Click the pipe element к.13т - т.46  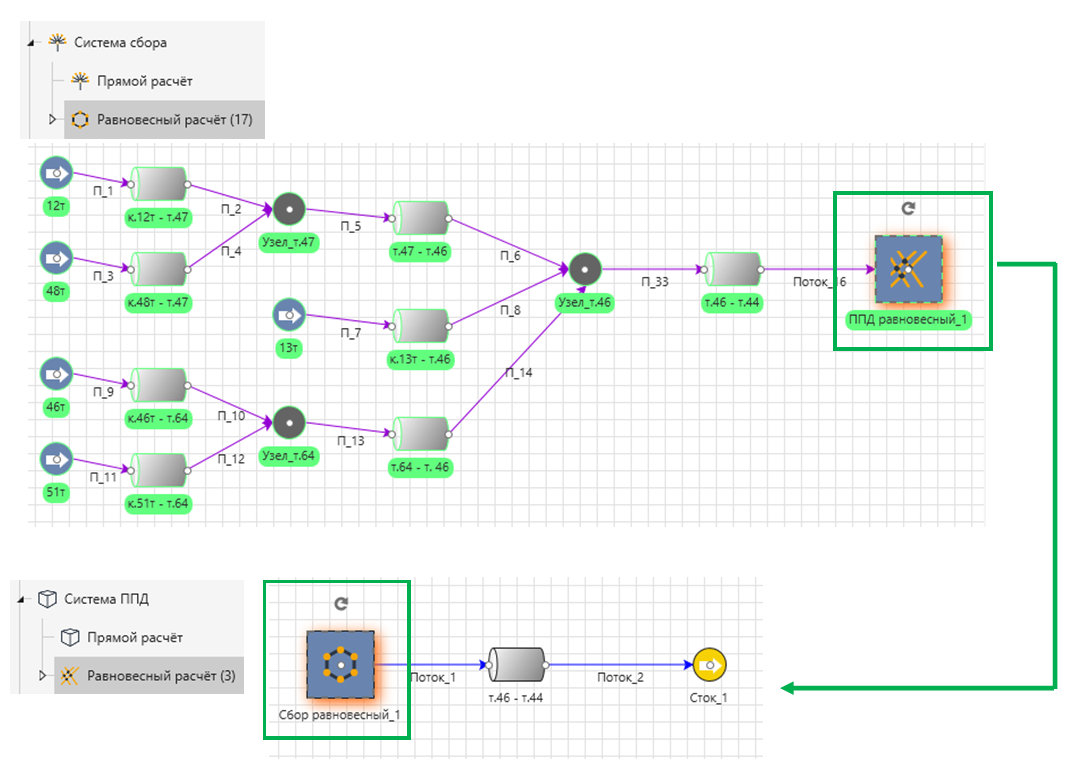[421, 326]
